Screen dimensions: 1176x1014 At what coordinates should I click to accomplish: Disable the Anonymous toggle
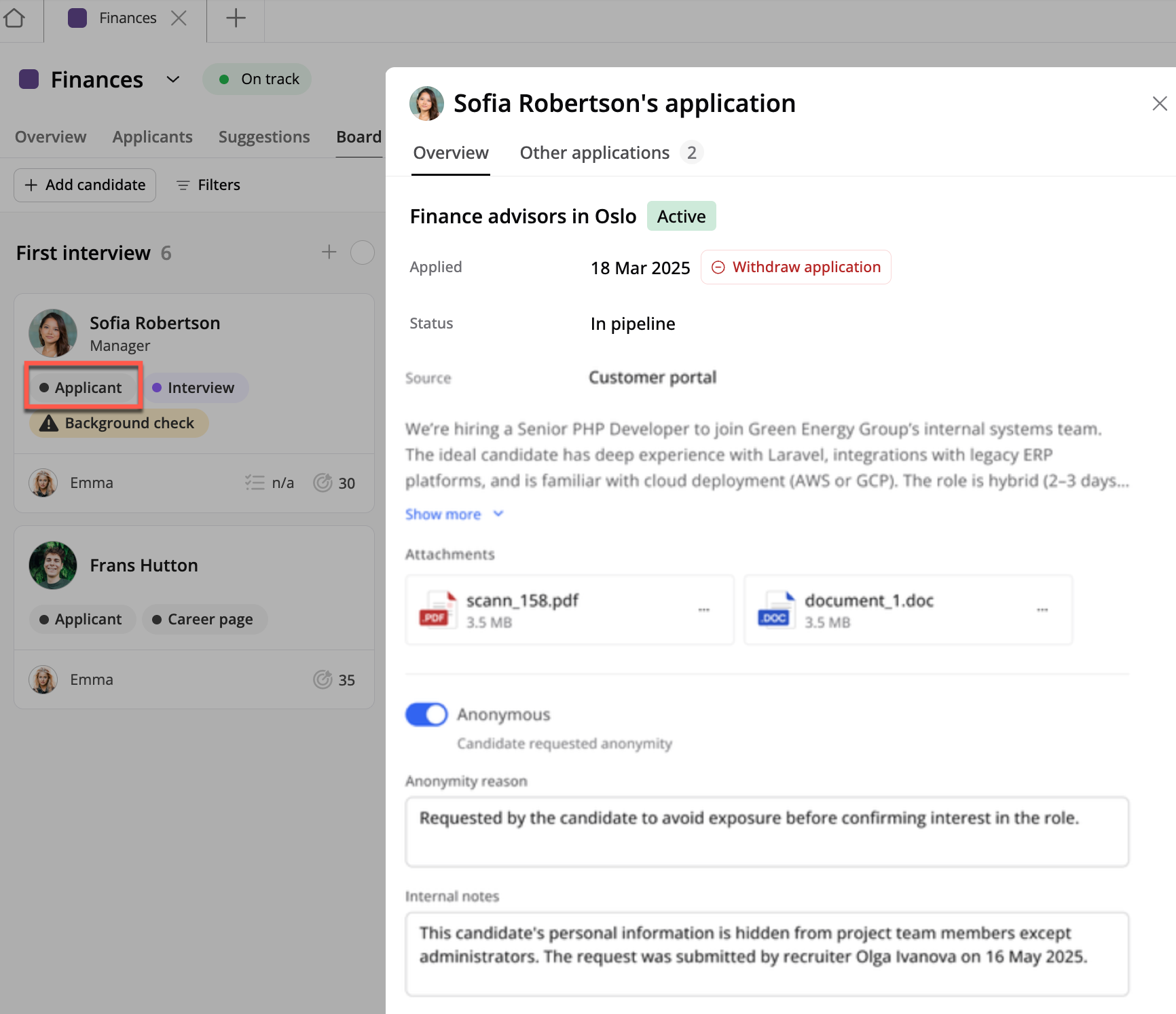426,715
